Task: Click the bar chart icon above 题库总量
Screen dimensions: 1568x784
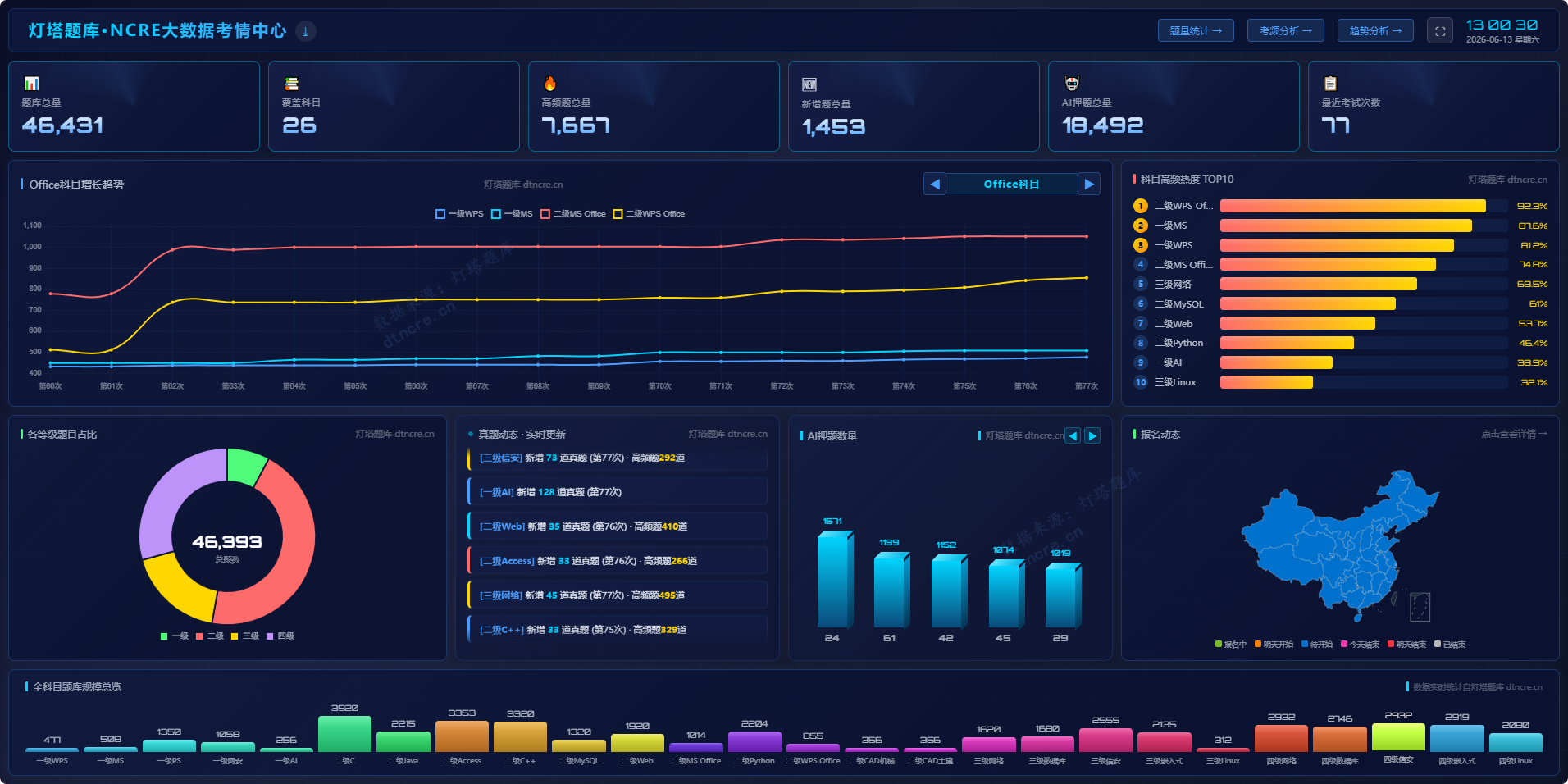Action: point(32,84)
